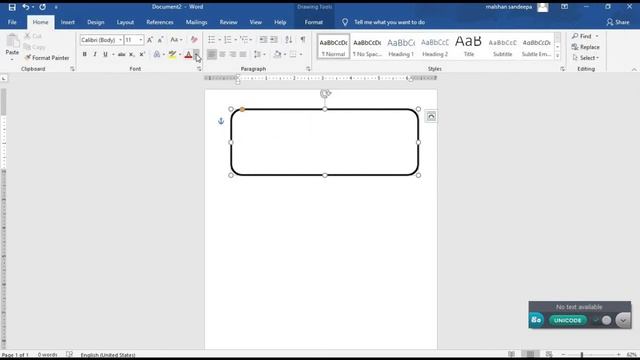Increase paragraph indent

point(274,40)
